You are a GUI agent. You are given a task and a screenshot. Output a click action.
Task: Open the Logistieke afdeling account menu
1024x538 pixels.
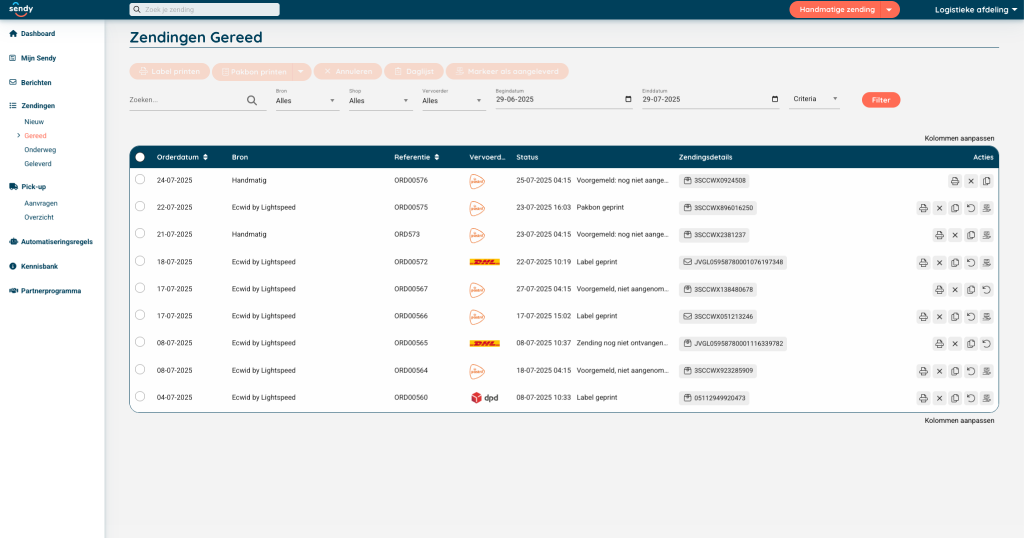pyautogui.click(x=976, y=10)
